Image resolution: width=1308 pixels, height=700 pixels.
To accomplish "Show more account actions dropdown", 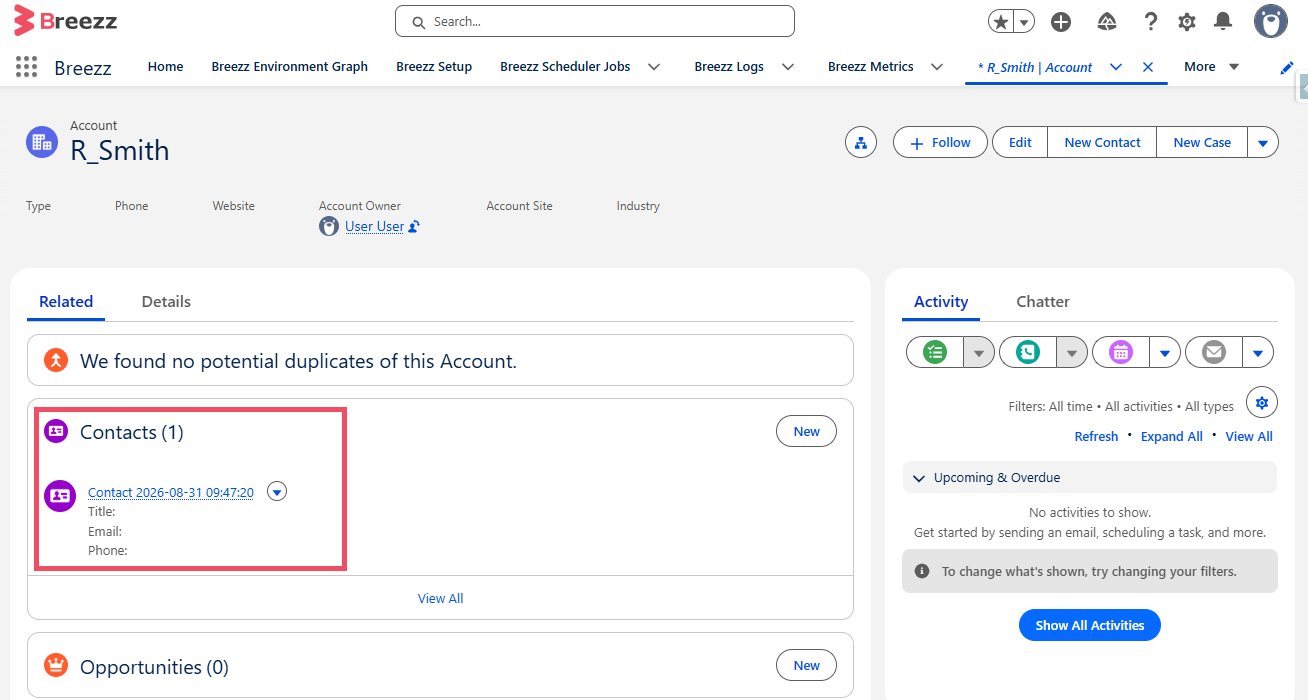I will pos(1263,143).
